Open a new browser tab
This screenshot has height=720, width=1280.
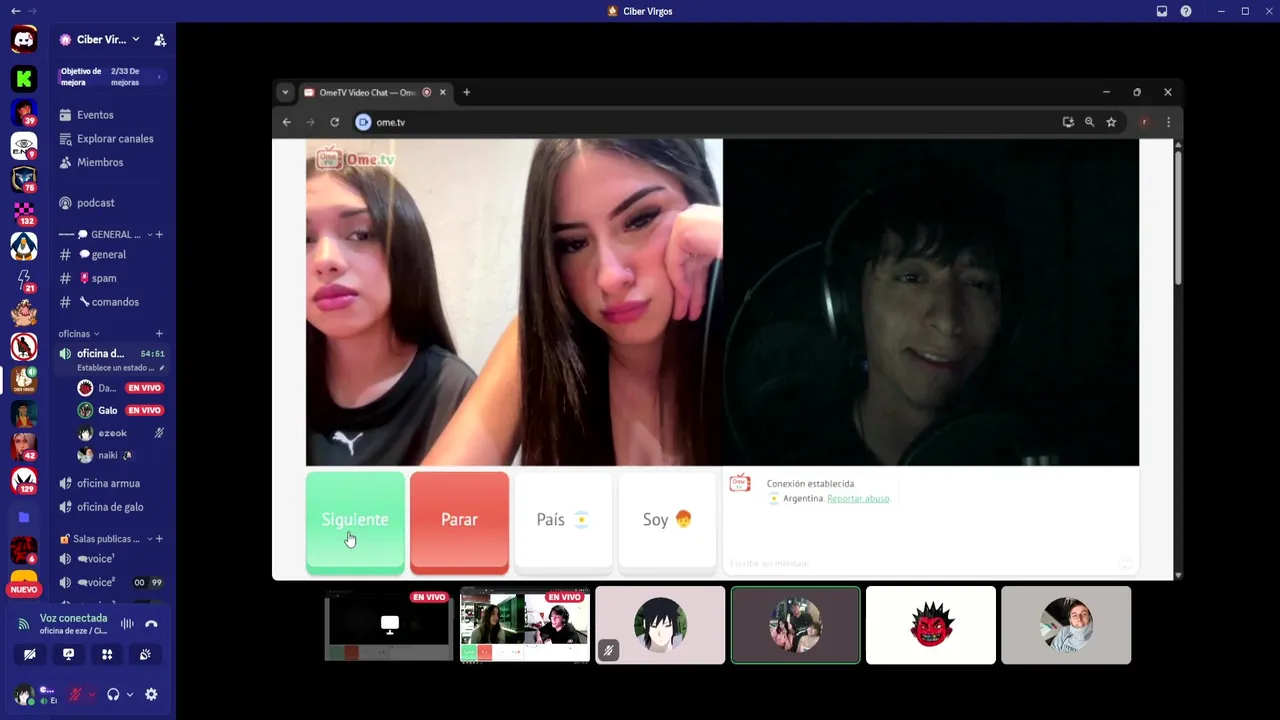(466, 92)
